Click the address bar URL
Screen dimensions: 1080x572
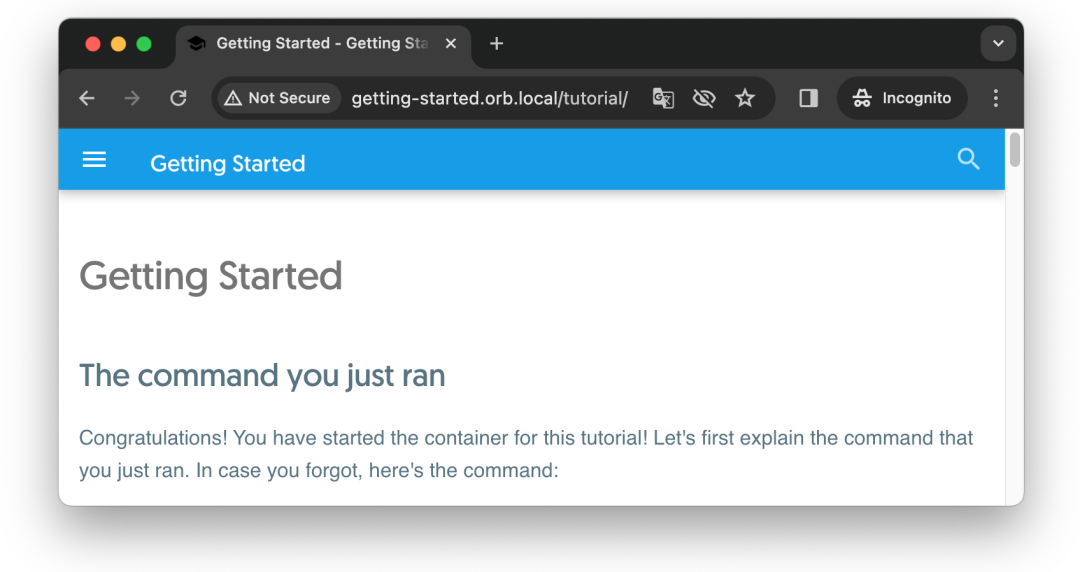point(489,98)
